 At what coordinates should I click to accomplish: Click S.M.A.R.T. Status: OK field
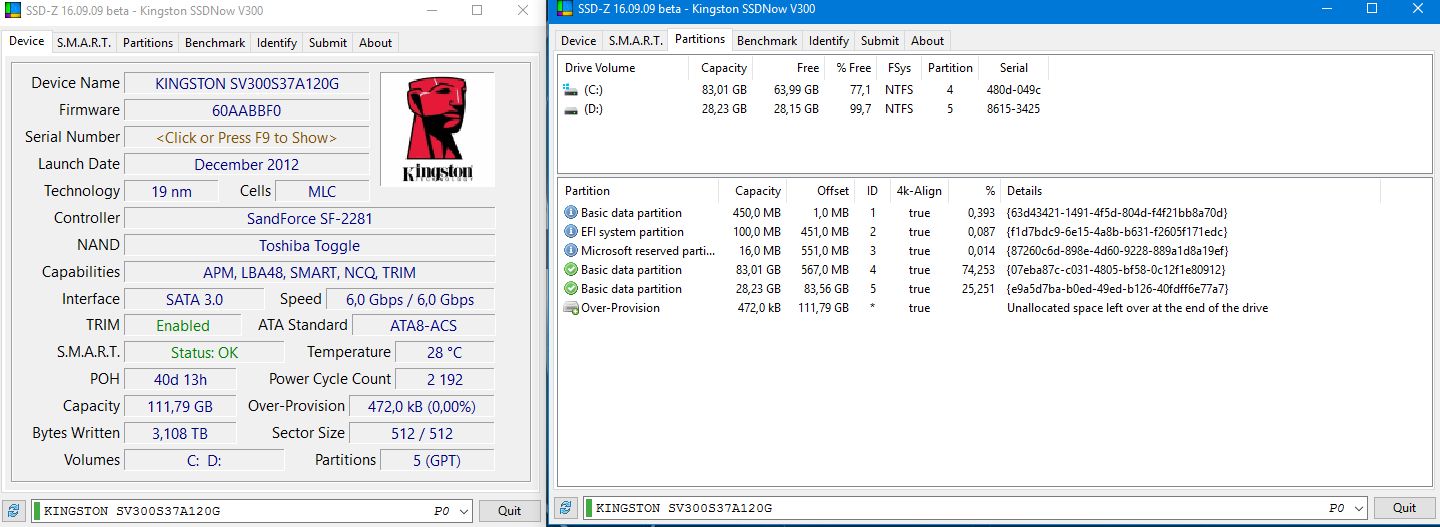pos(205,352)
